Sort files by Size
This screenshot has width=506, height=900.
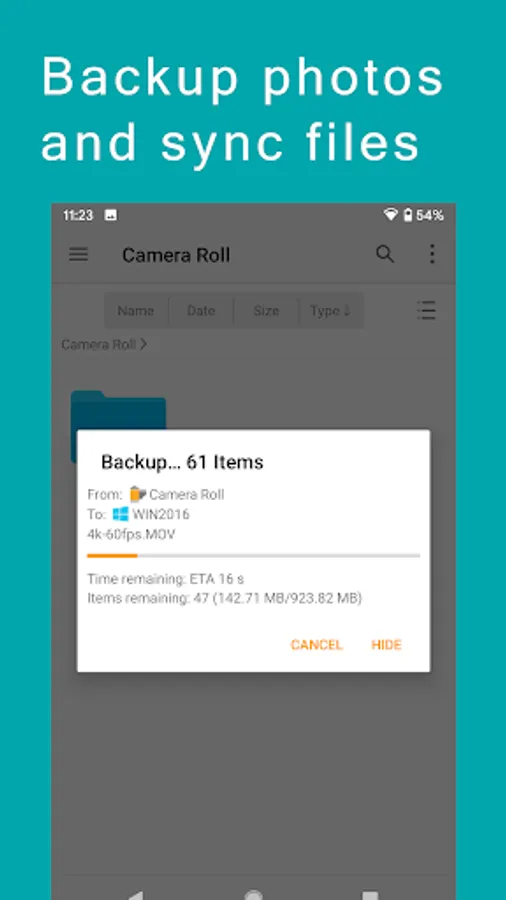(266, 311)
